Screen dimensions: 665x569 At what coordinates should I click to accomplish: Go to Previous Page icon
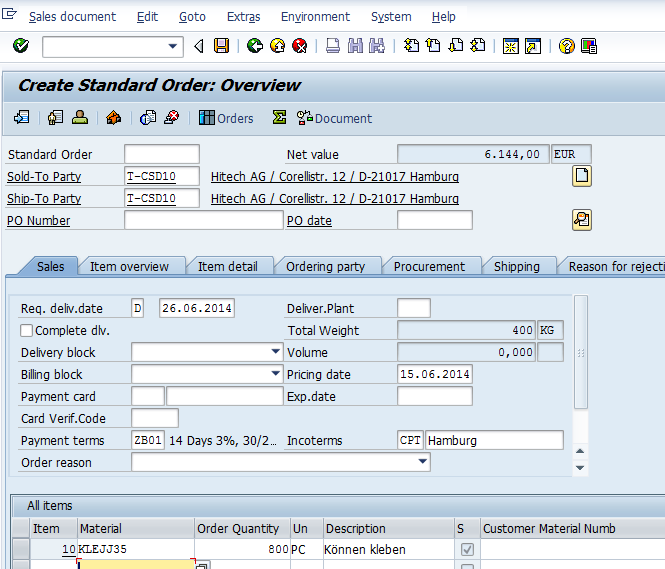433,45
